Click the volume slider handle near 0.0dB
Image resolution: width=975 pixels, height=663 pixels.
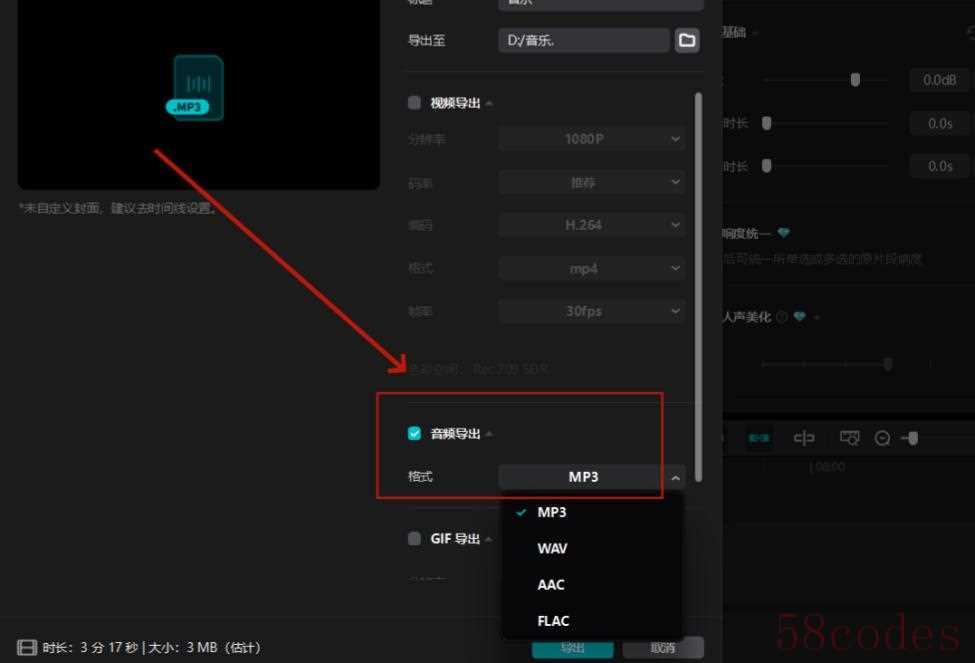click(x=855, y=80)
